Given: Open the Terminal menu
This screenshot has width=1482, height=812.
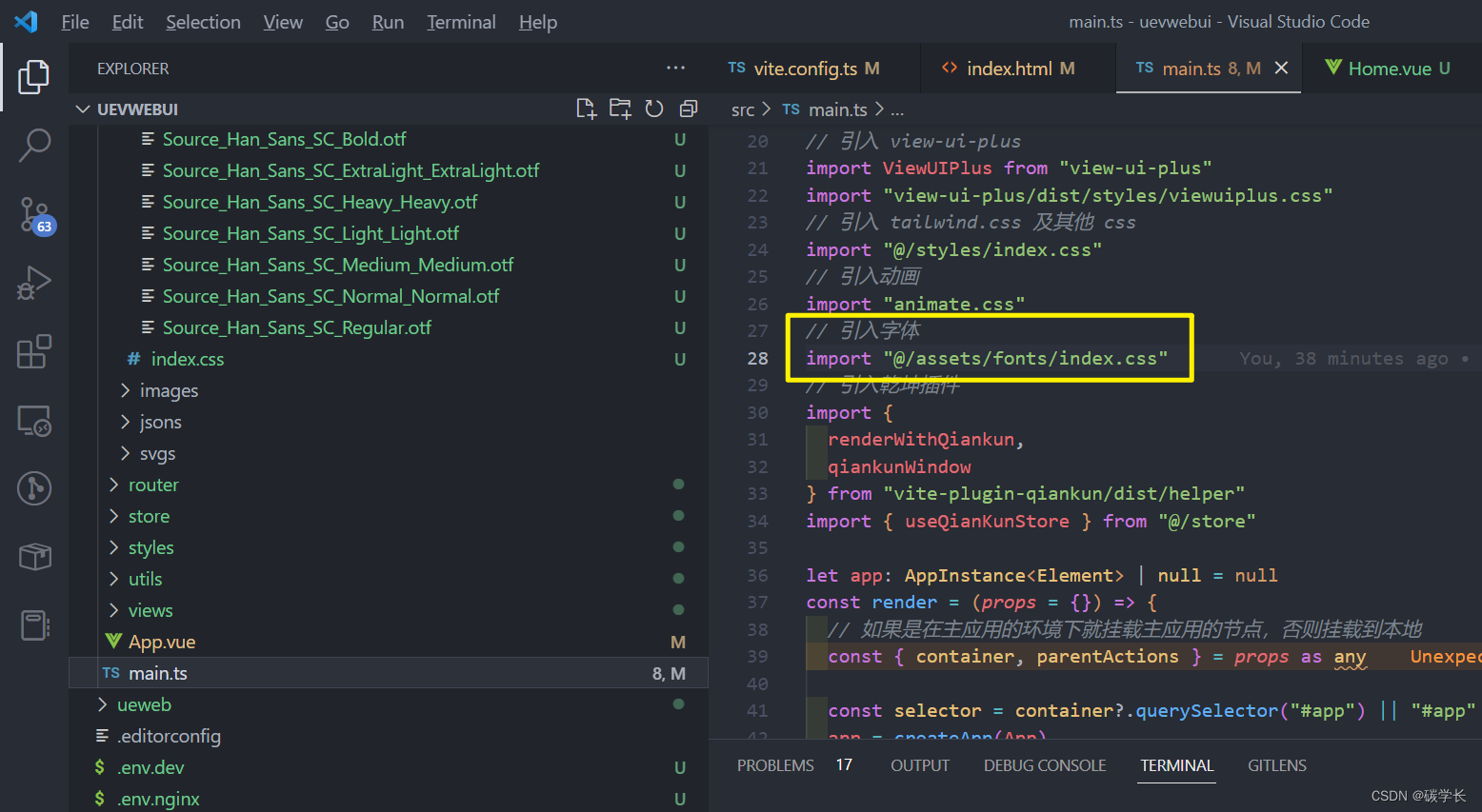Looking at the screenshot, I should coord(461,22).
